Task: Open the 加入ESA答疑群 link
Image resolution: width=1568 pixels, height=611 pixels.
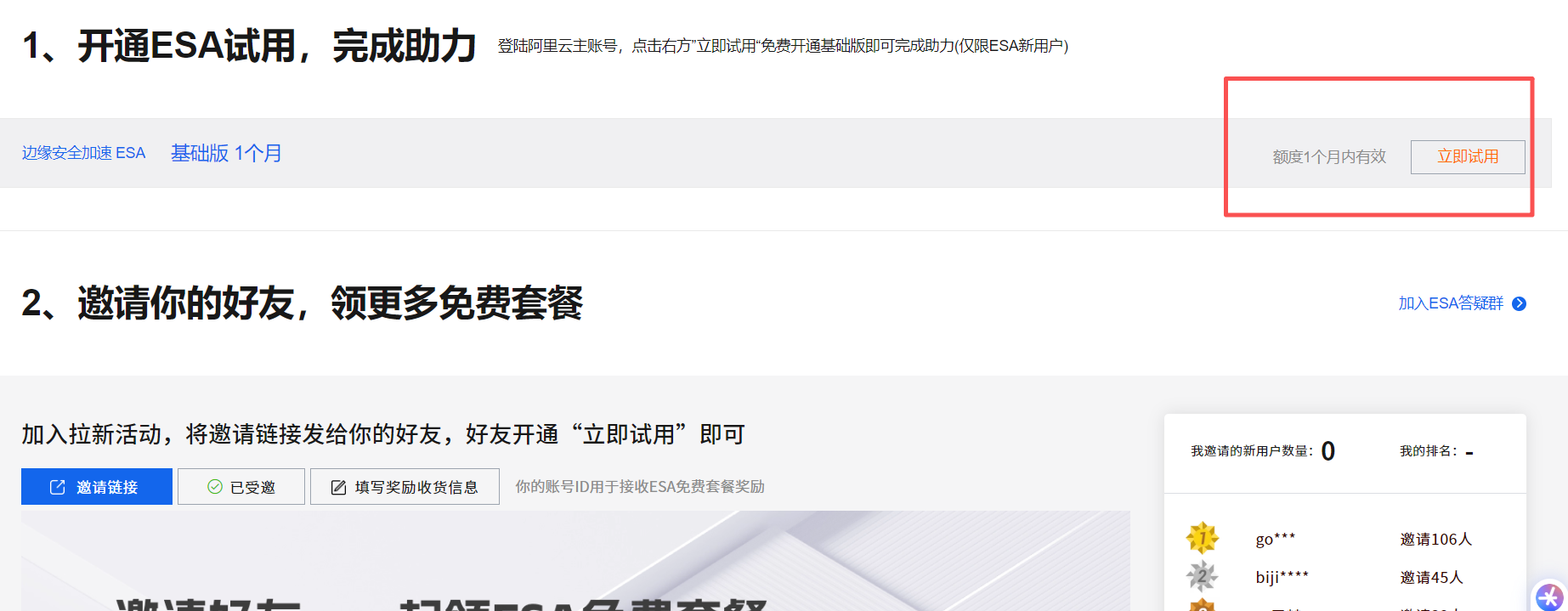Action: pos(1451,303)
